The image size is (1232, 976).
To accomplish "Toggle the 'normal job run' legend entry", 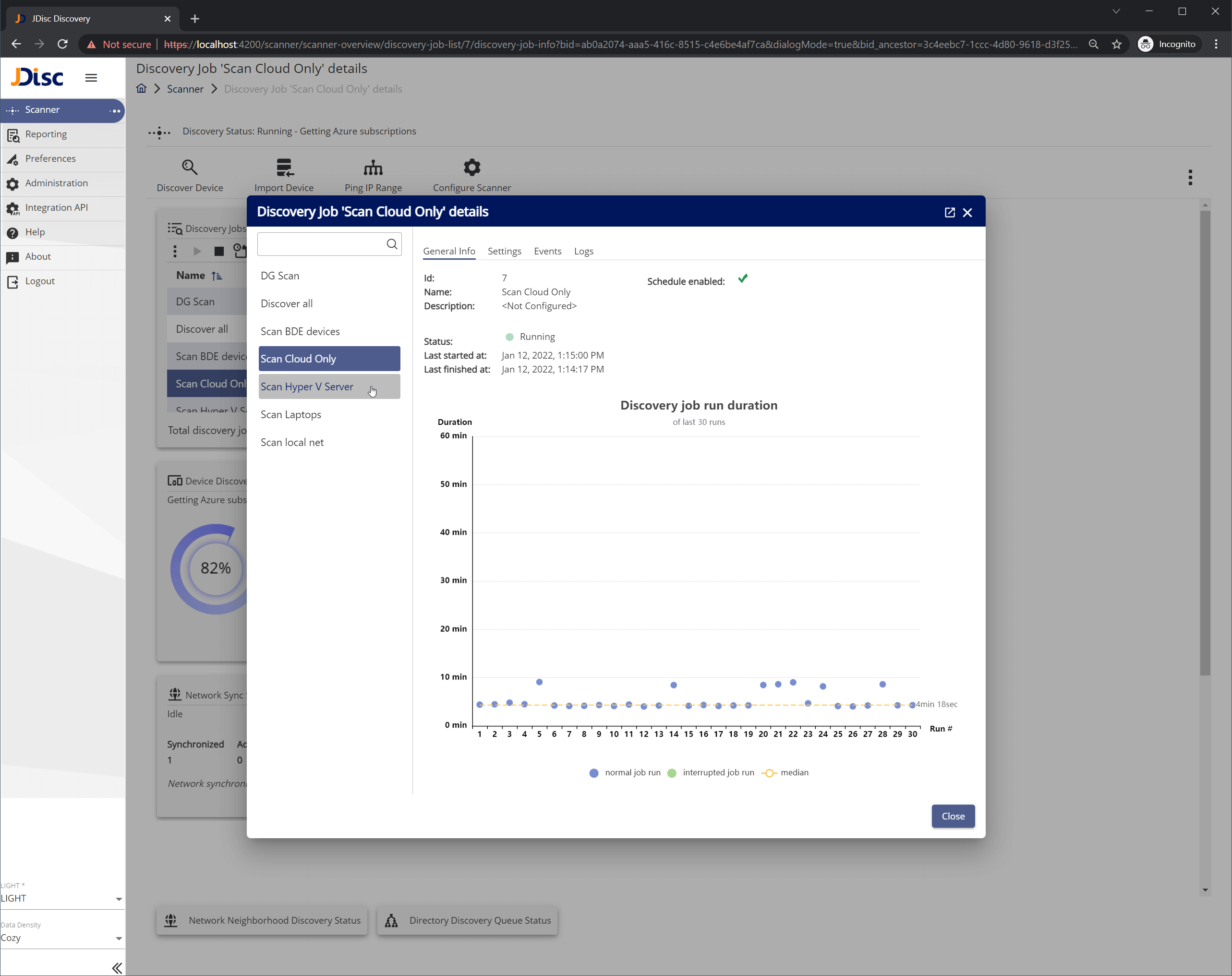I will pos(624,772).
